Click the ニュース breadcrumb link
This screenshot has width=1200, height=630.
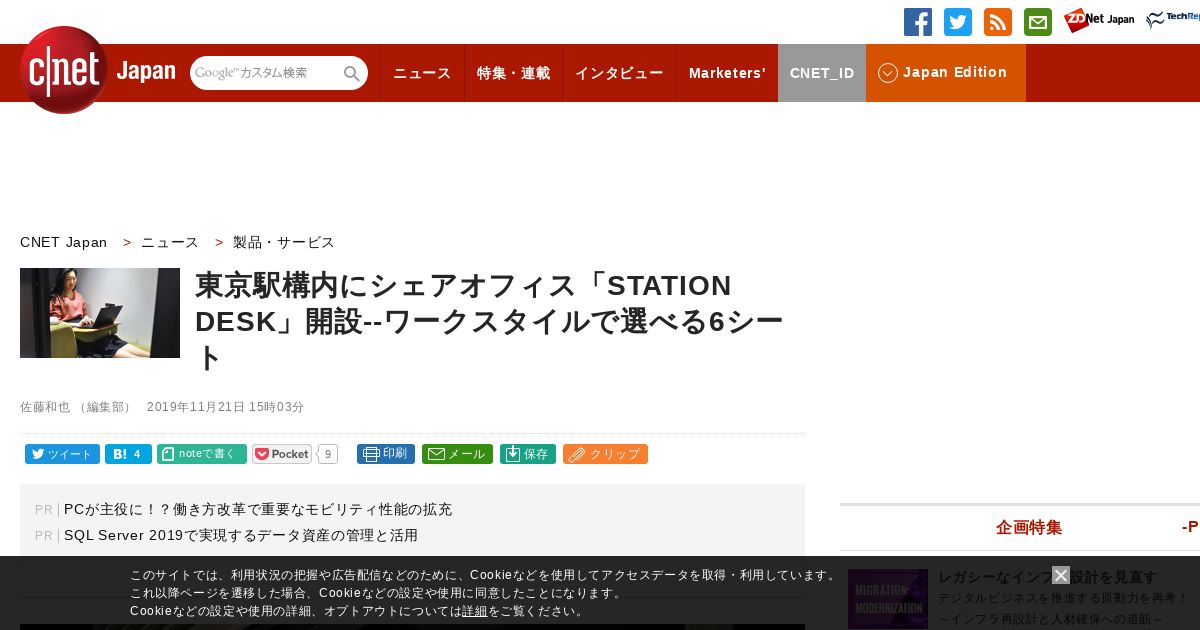coord(170,242)
